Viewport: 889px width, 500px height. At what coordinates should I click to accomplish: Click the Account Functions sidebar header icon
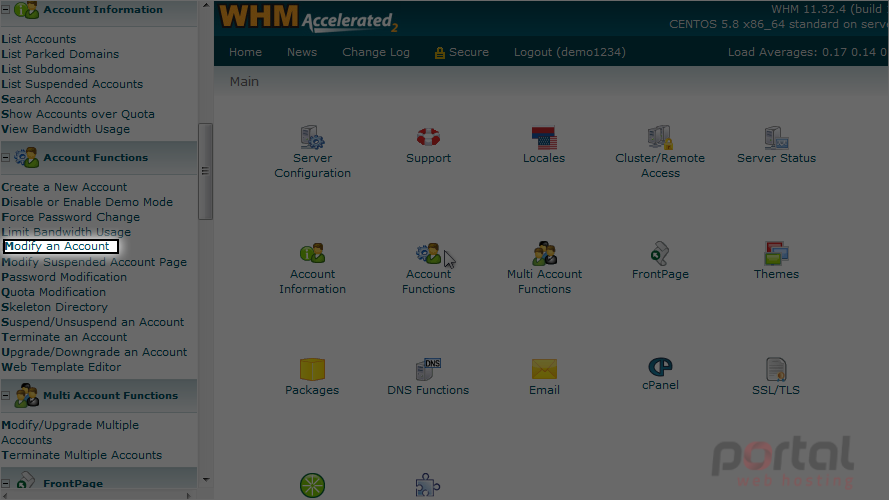tap(26, 157)
